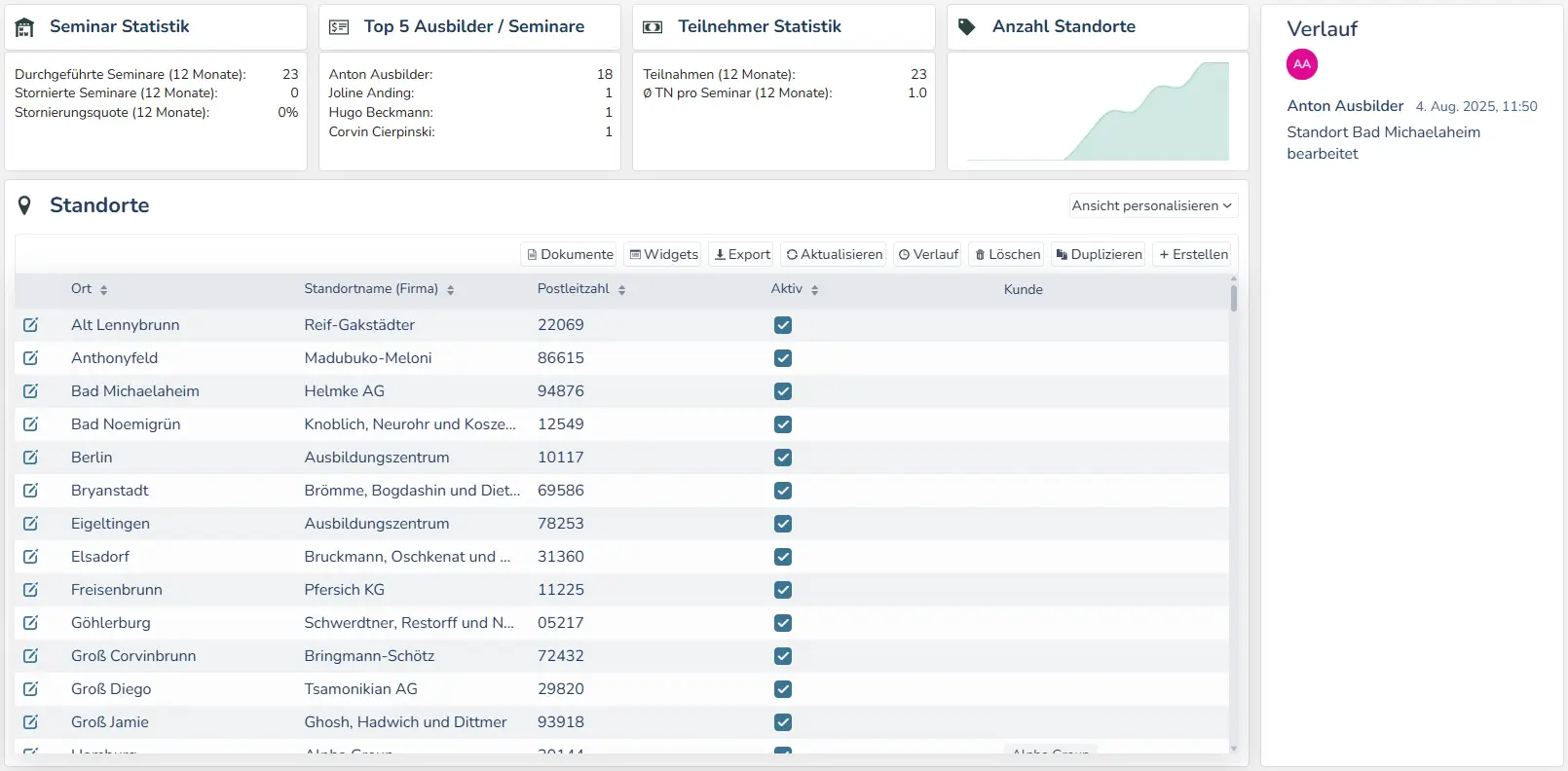1568x771 pixels.
Task: Select the Helmke AG cell
Action: (x=344, y=391)
